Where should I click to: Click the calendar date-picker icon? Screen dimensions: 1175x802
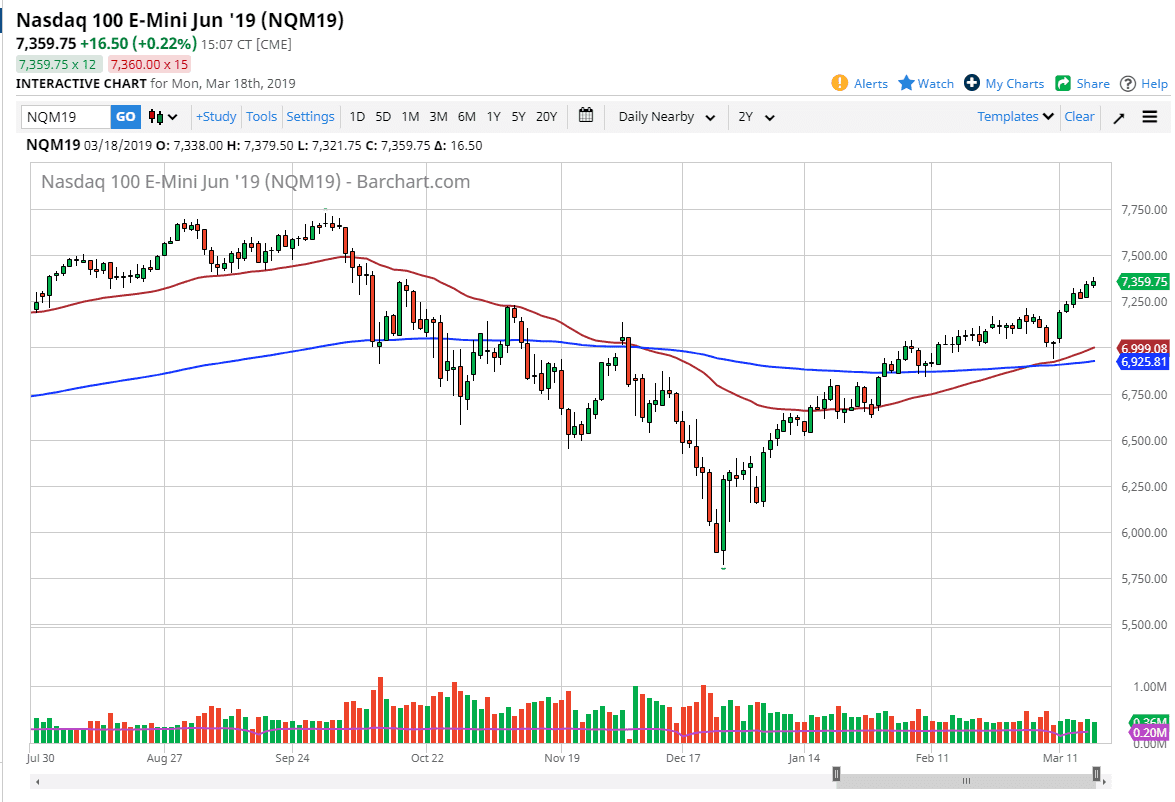(585, 116)
